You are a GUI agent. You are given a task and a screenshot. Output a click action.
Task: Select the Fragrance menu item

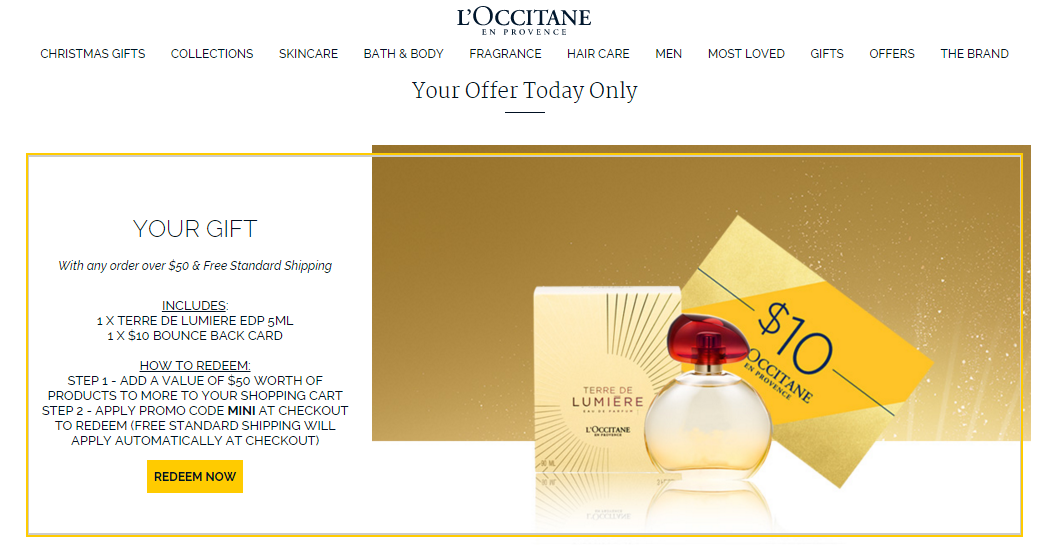point(505,54)
